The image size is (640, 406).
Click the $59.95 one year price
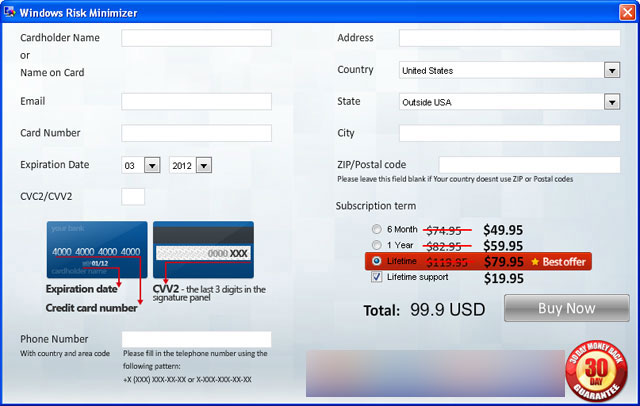point(503,246)
